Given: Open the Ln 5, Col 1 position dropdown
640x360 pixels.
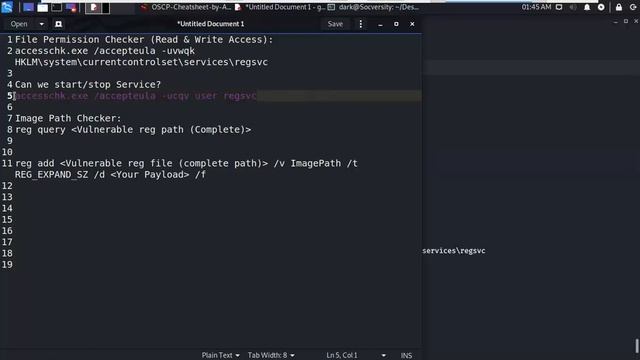Looking at the screenshot, I should 356,356.
